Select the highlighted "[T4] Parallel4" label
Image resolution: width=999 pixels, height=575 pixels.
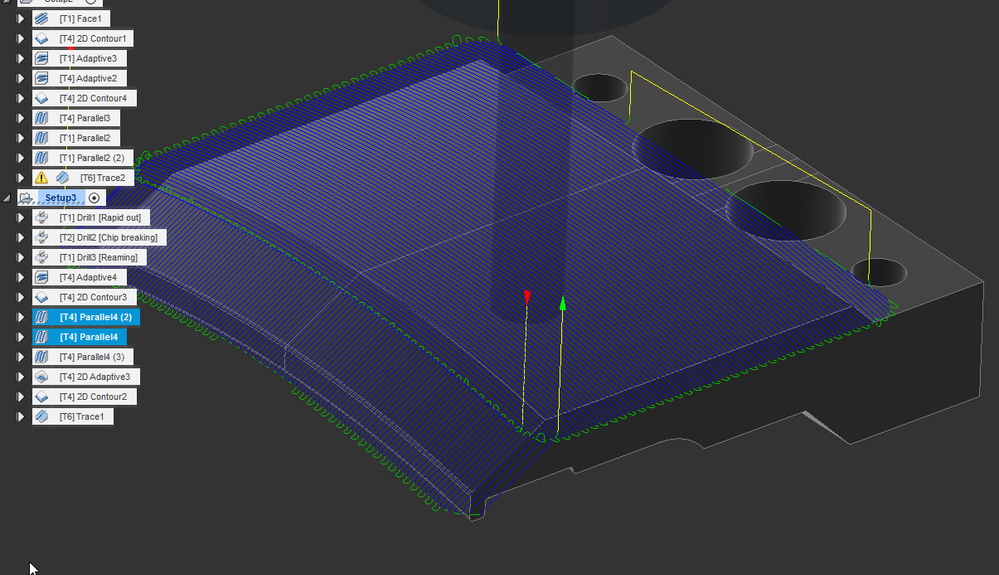click(x=89, y=337)
